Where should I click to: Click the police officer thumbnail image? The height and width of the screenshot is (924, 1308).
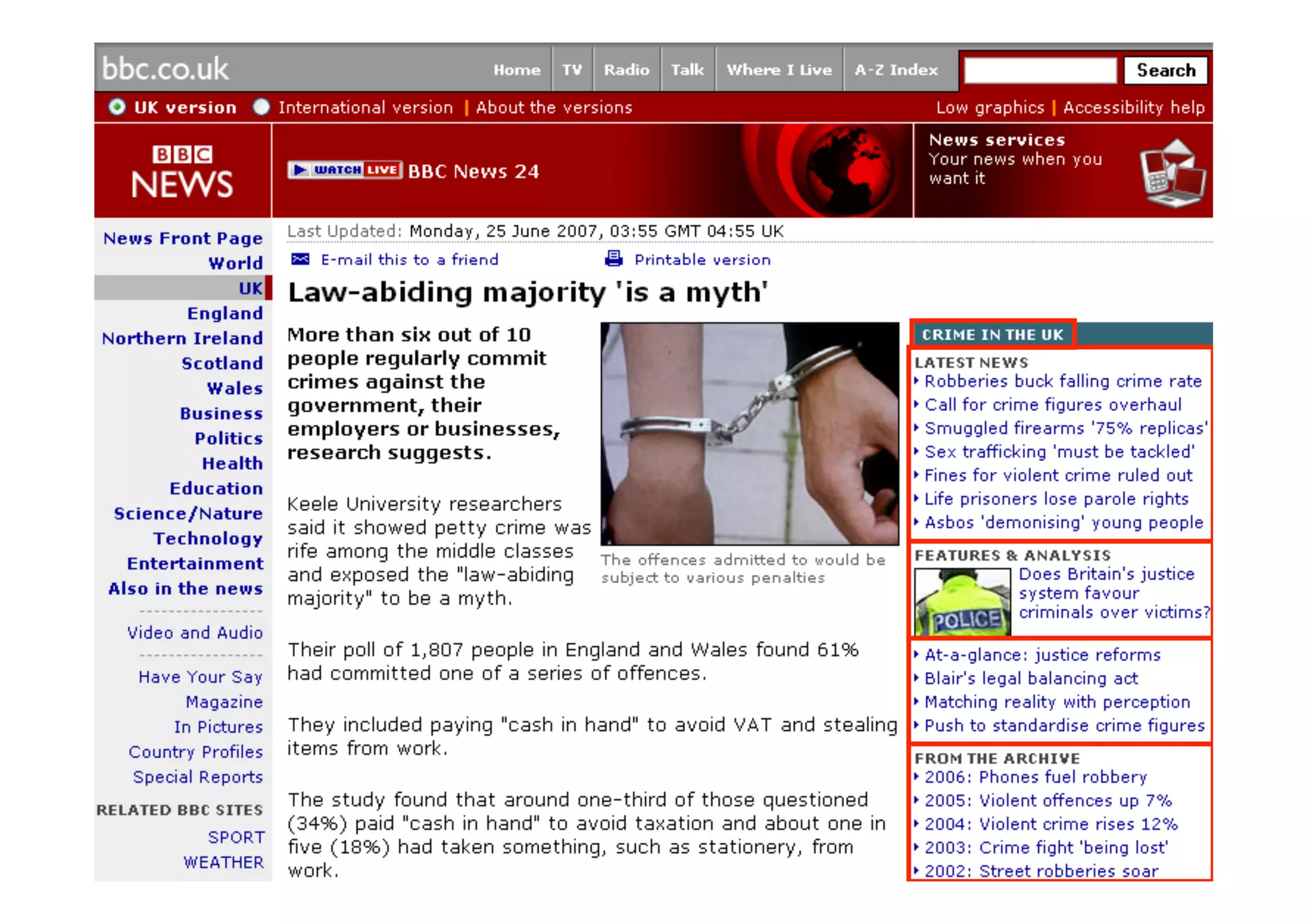tap(962, 602)
